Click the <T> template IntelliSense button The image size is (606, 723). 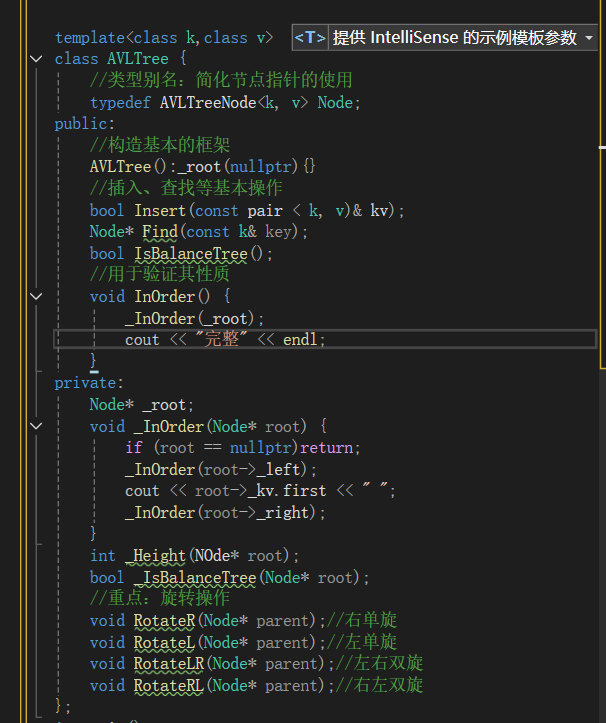point(310,38)
